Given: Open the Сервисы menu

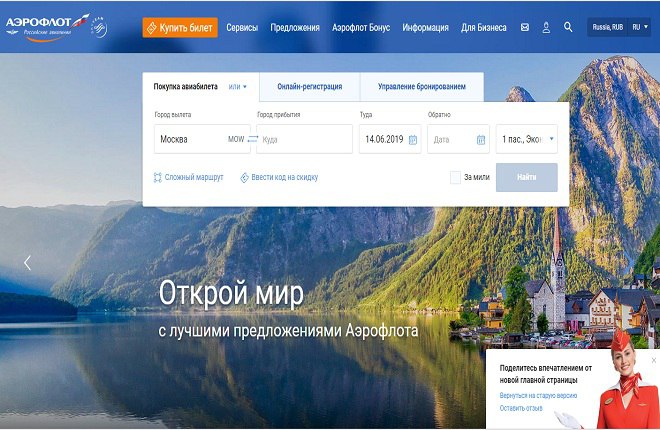Looking at the screenshot, I should 242,28.
